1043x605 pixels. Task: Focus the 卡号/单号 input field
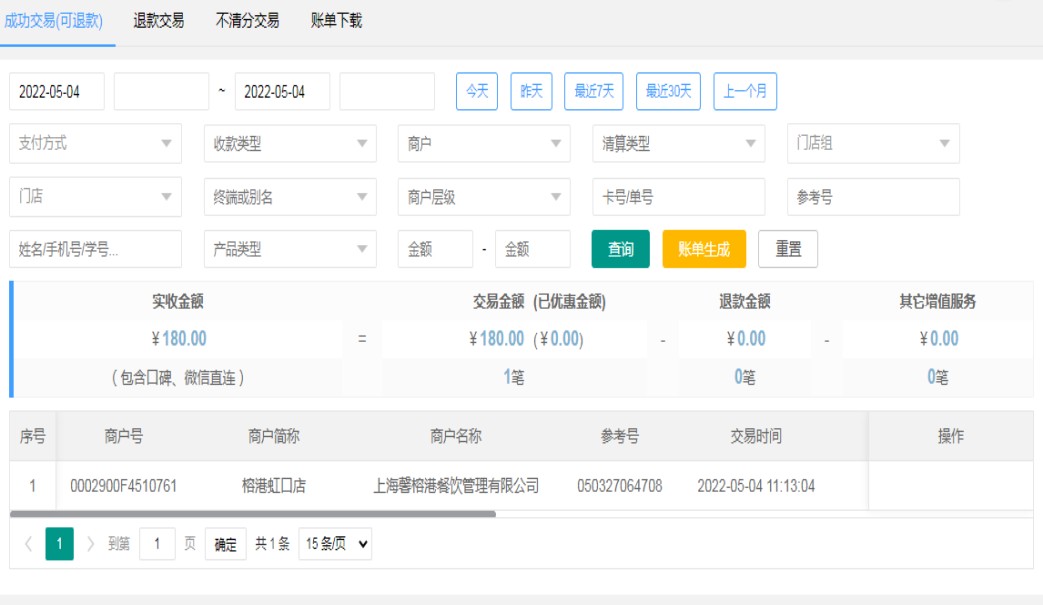(x=678, y=198)
